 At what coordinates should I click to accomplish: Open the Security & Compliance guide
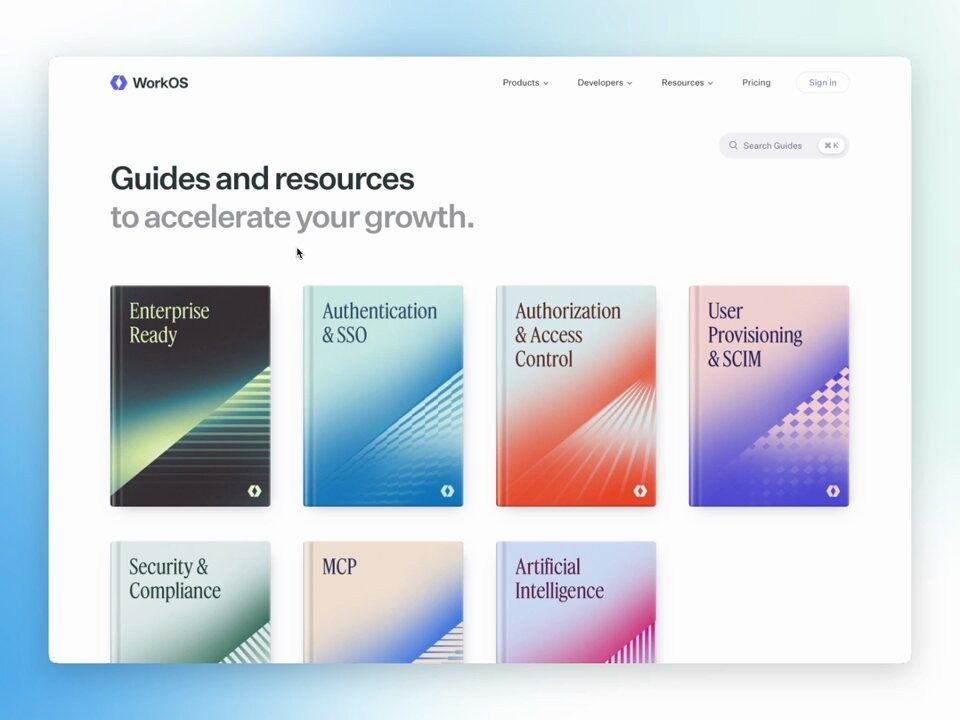pyautogui.click(x=190, y=602)
